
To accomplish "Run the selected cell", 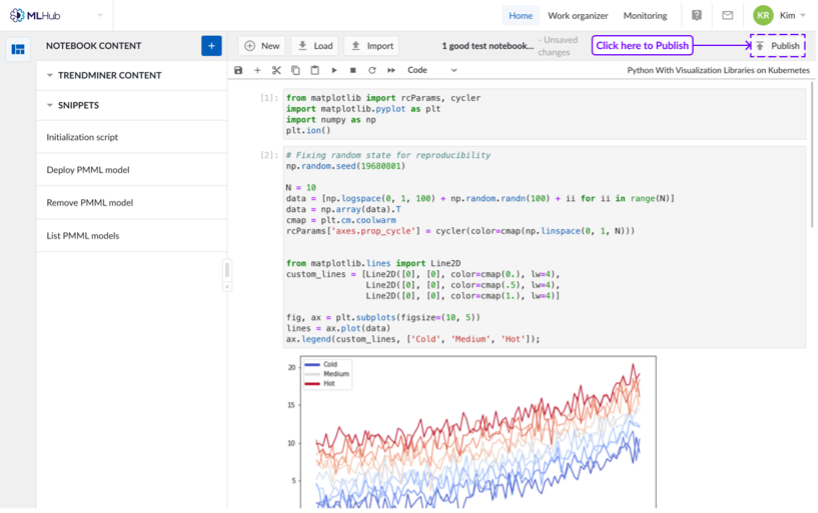I will (334, 71).
